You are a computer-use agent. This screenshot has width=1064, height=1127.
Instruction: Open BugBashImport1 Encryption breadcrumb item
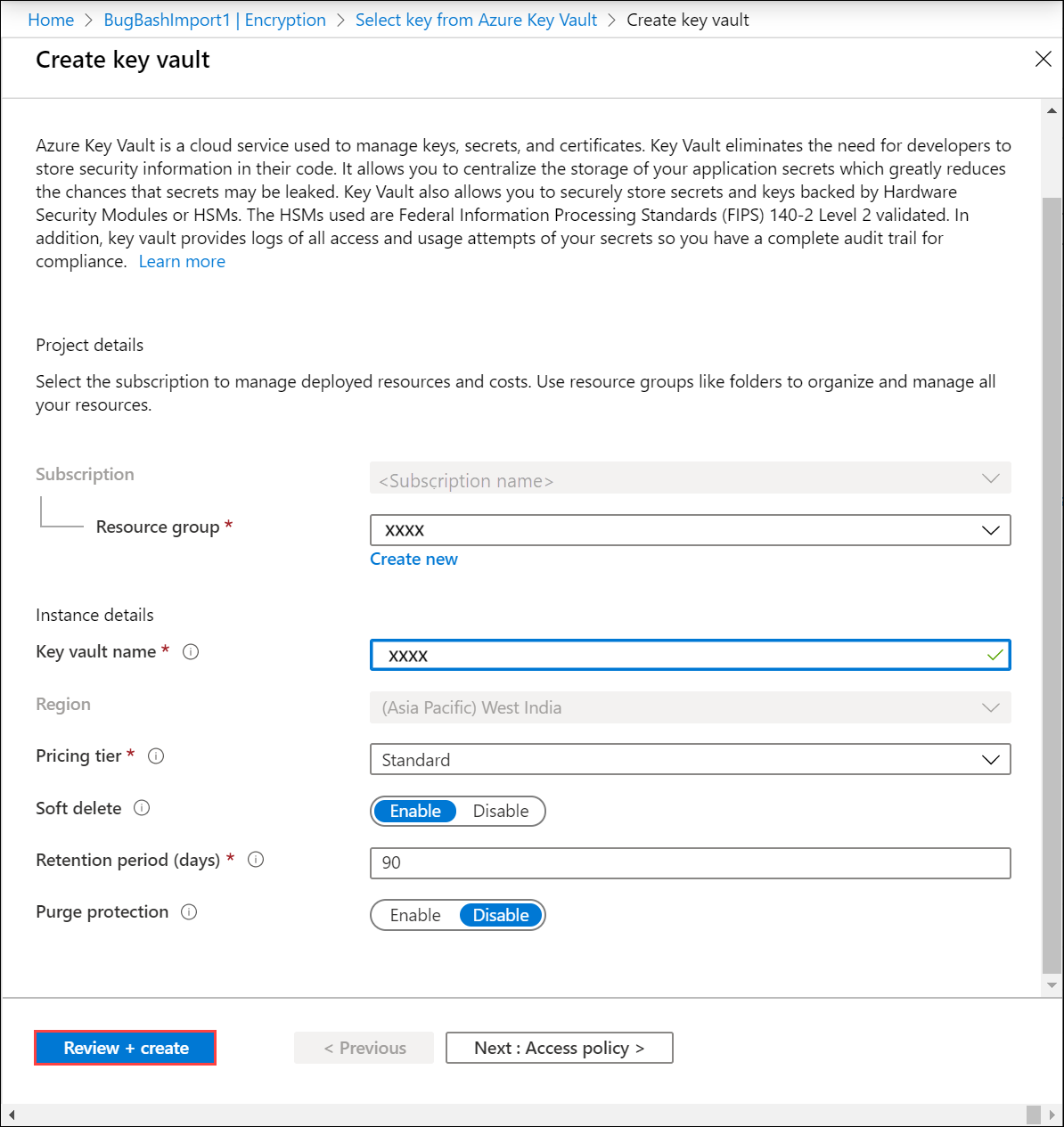(x=215, y=20)
